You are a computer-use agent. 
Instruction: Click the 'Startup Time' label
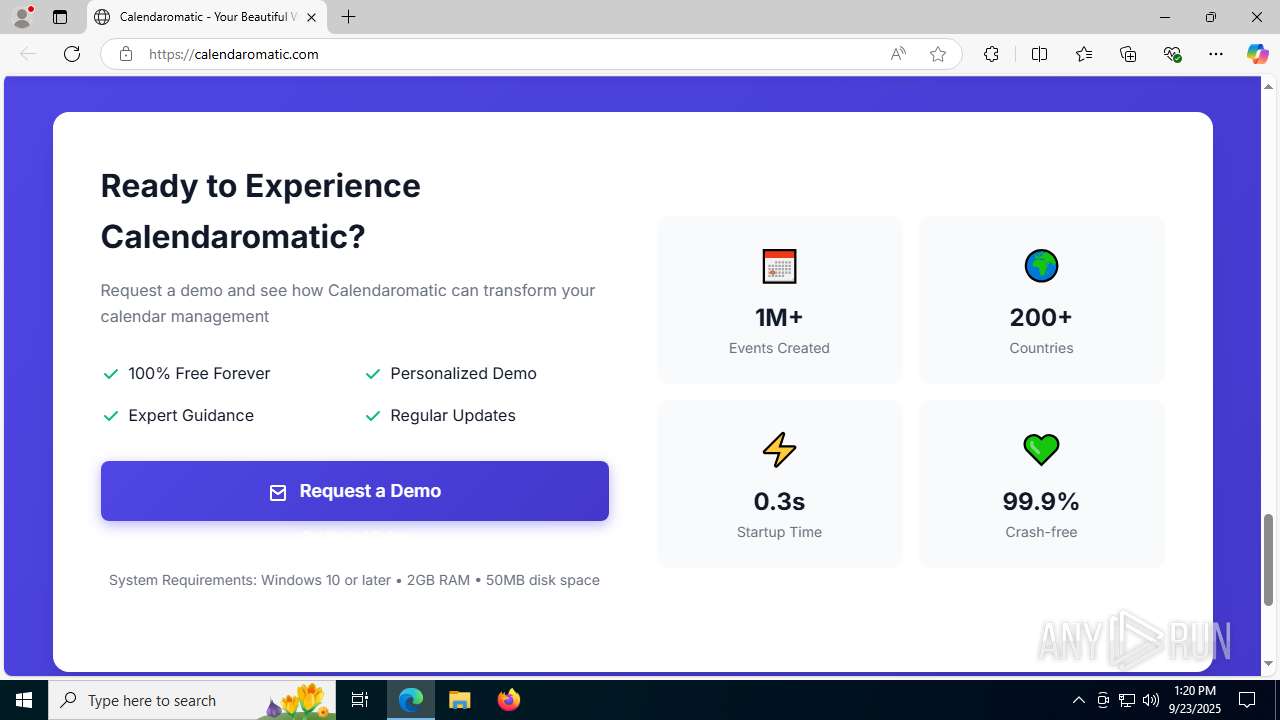[779, 532]
